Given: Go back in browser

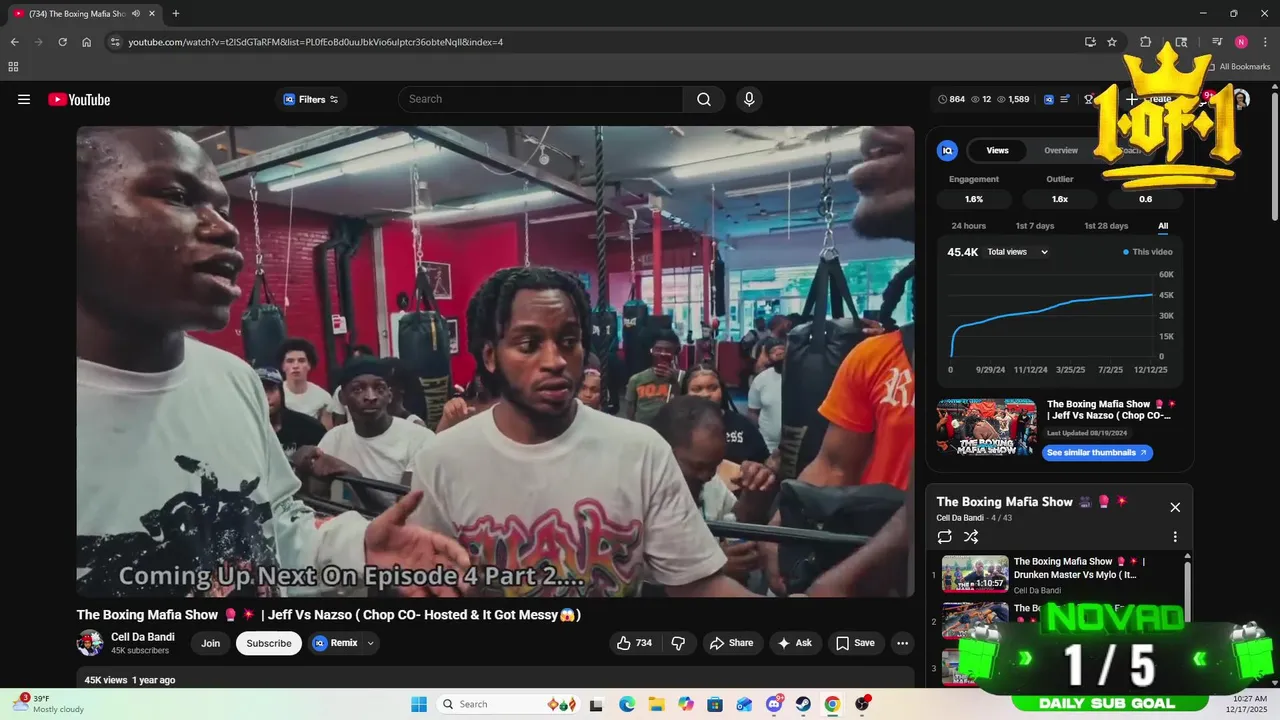Looking at the screenshot, I should coord(14,42).
